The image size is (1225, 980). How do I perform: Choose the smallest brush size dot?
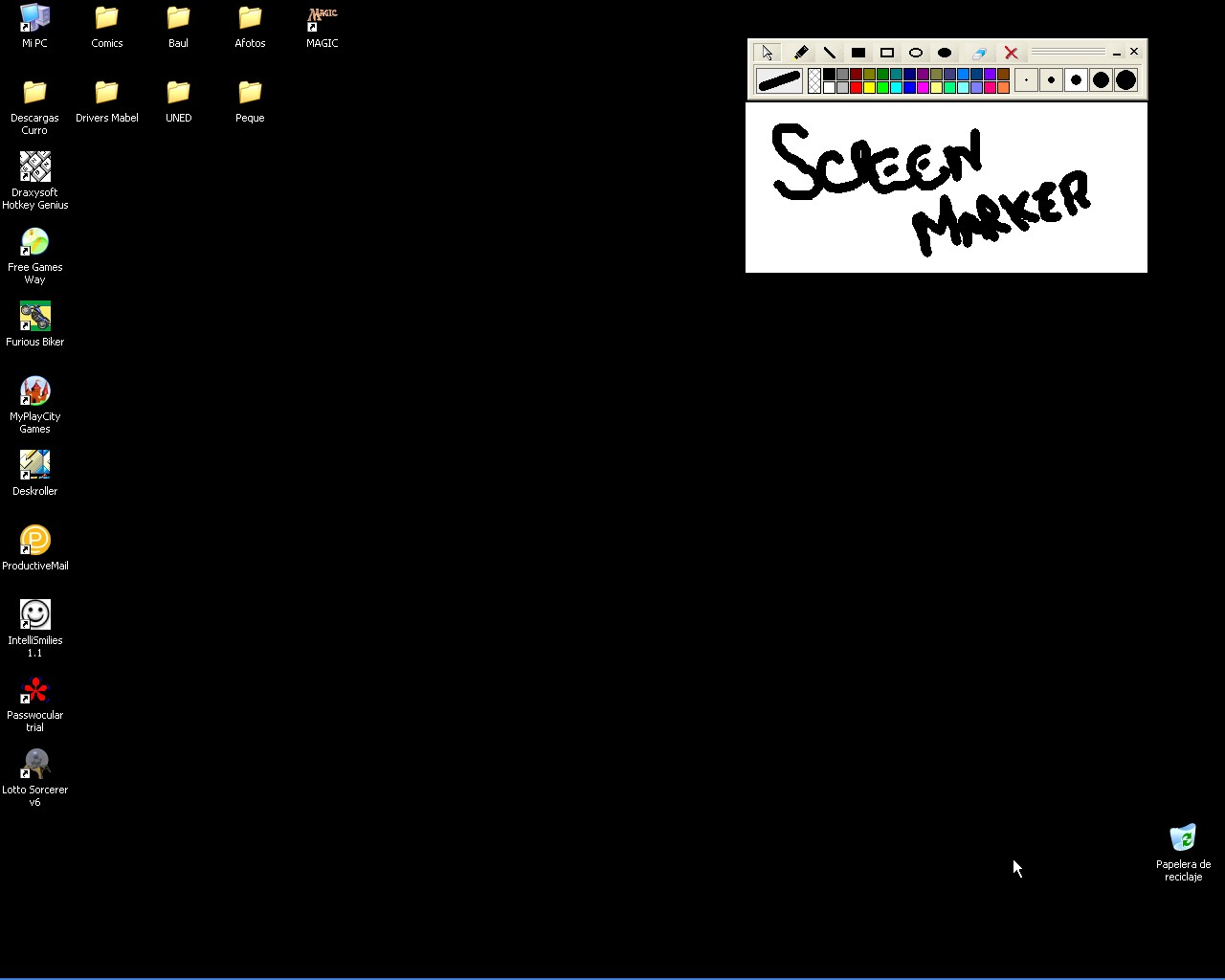click(x=1026, y=80)
